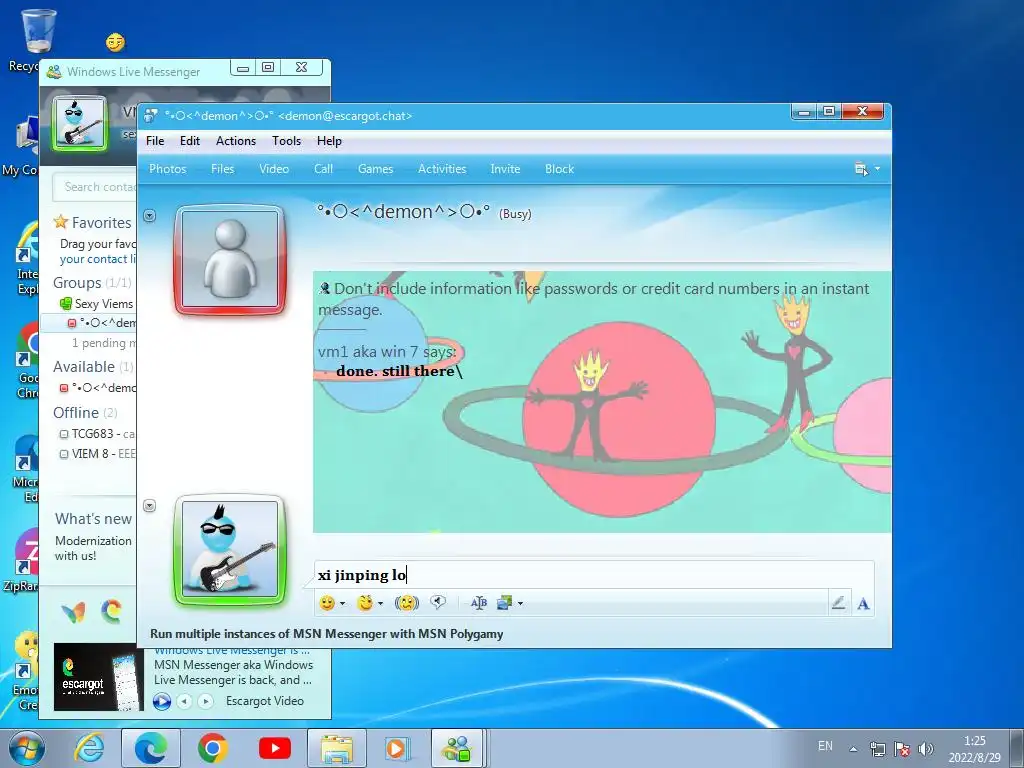Click the emoticon icon on desktop

116,42
